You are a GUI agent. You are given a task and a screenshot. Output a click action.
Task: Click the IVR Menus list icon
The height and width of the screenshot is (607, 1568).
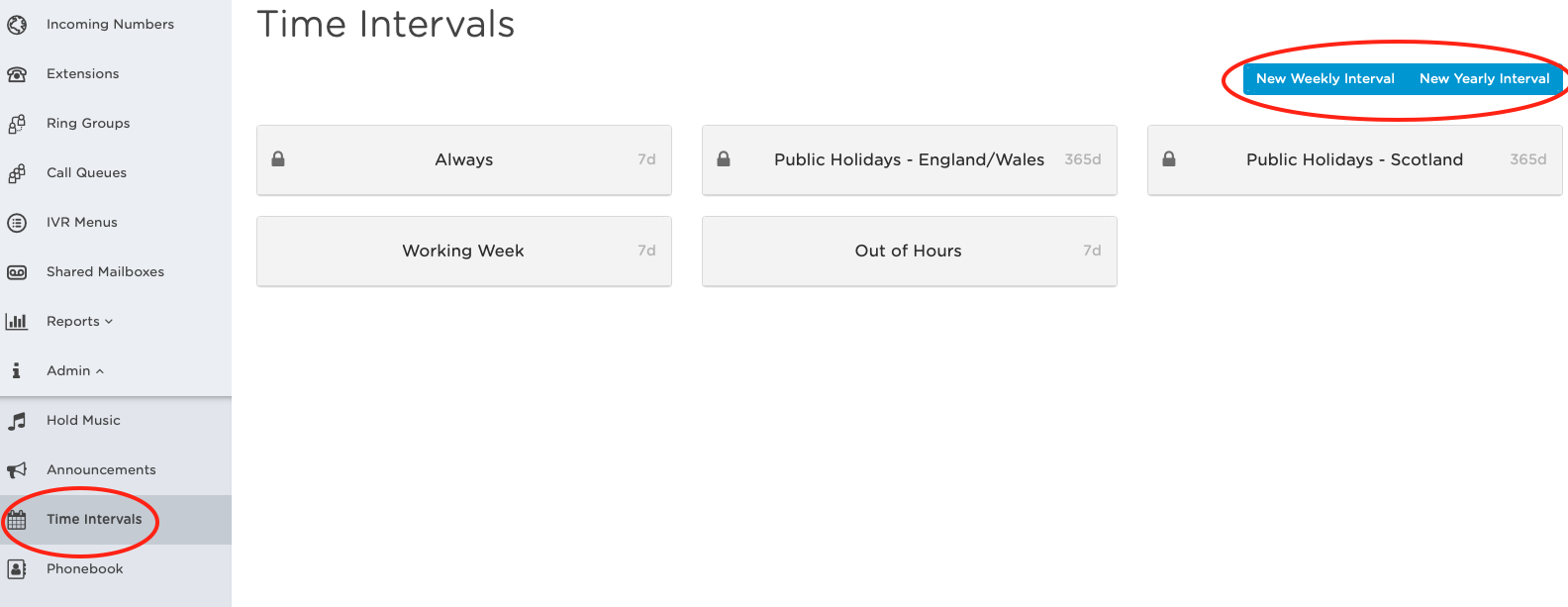click(x=17, y=223)
